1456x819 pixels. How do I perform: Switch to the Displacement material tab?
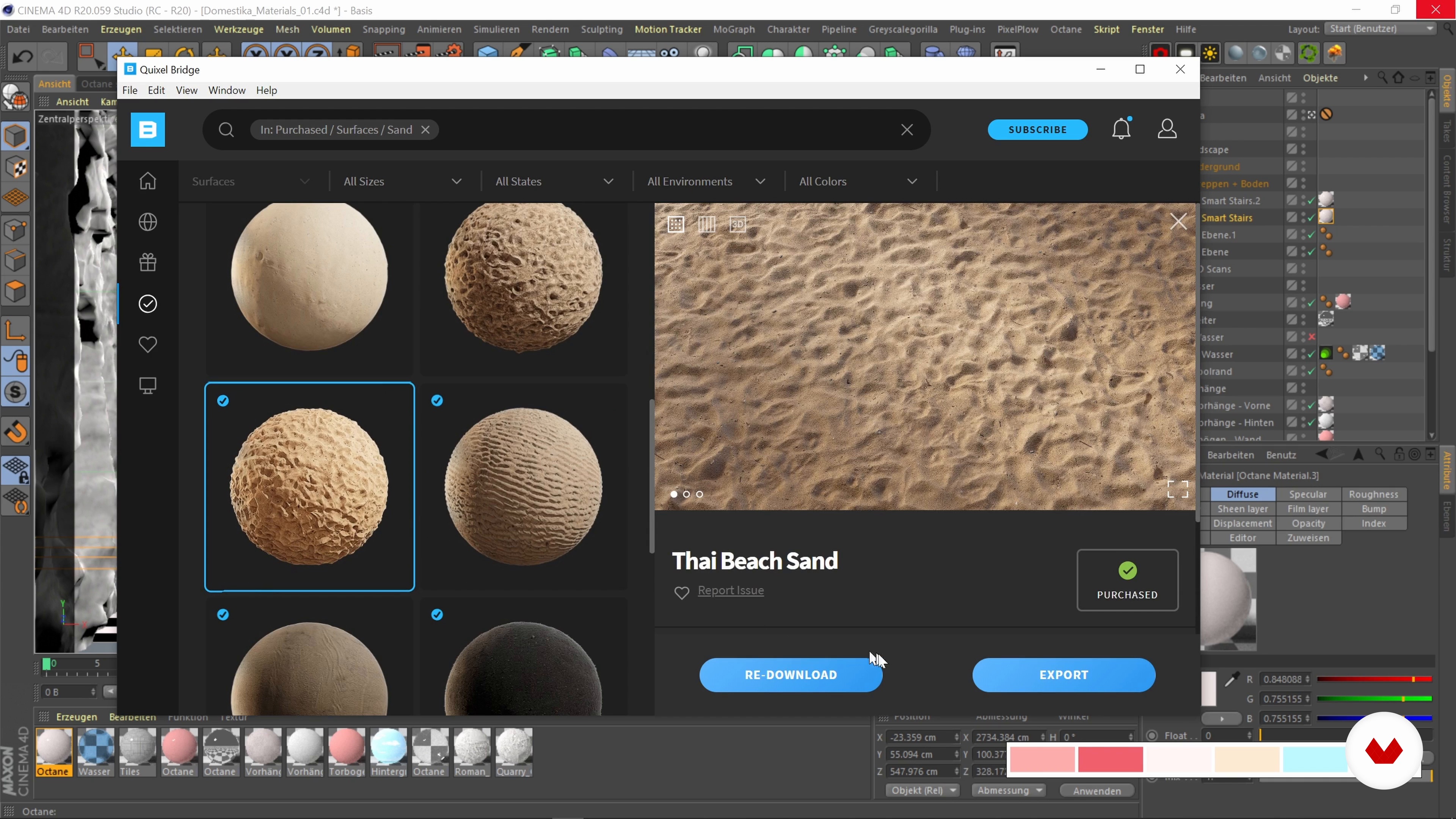click(x=1243, y=523)
